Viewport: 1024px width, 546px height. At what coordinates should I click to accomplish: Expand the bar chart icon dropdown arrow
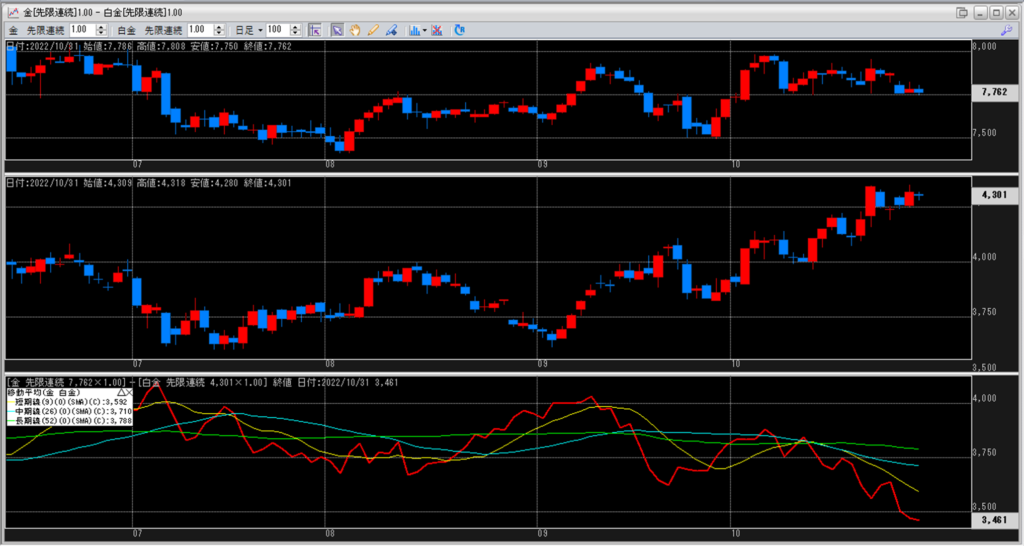click(425, 30)
